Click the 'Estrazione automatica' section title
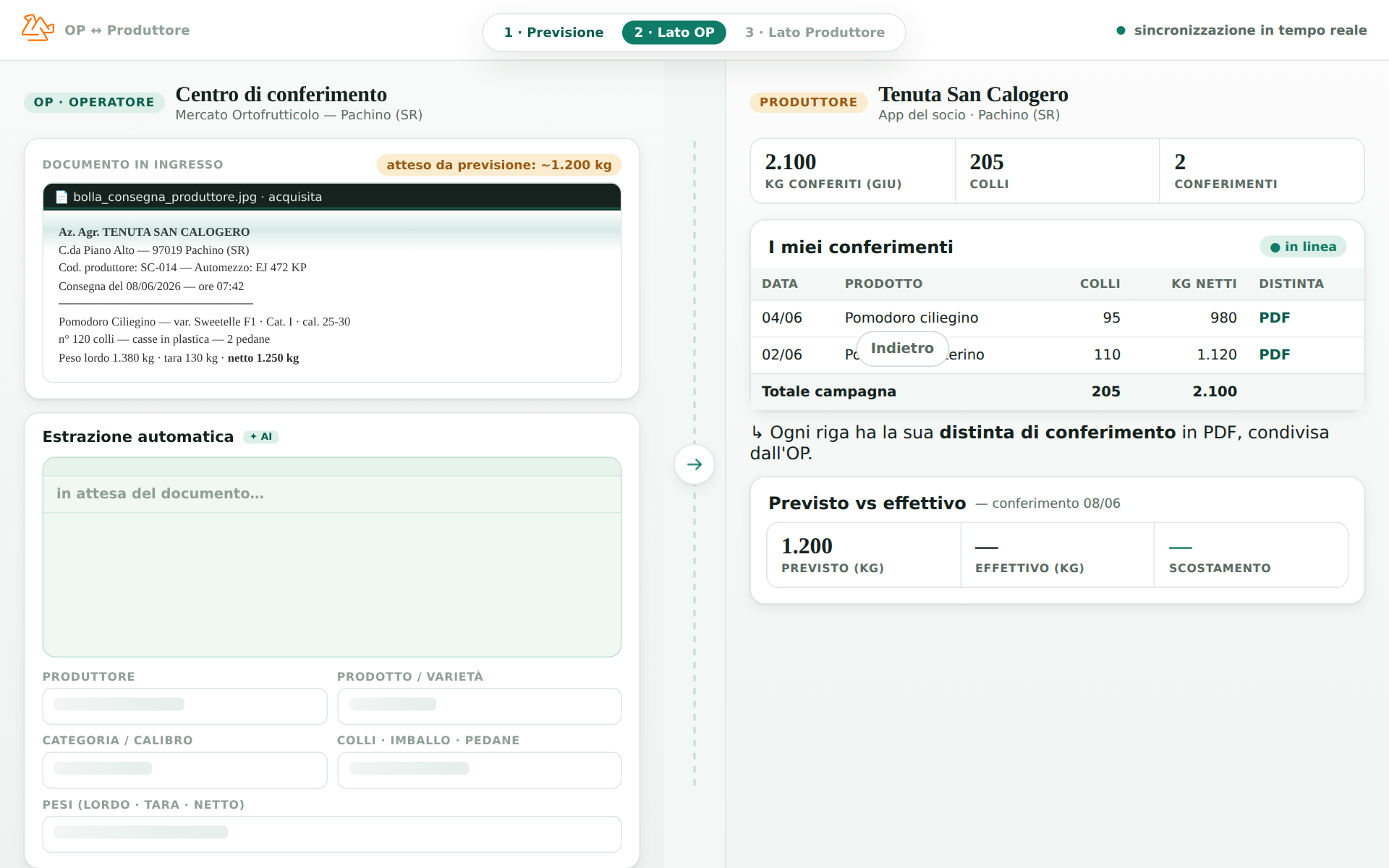 [138, 437]
